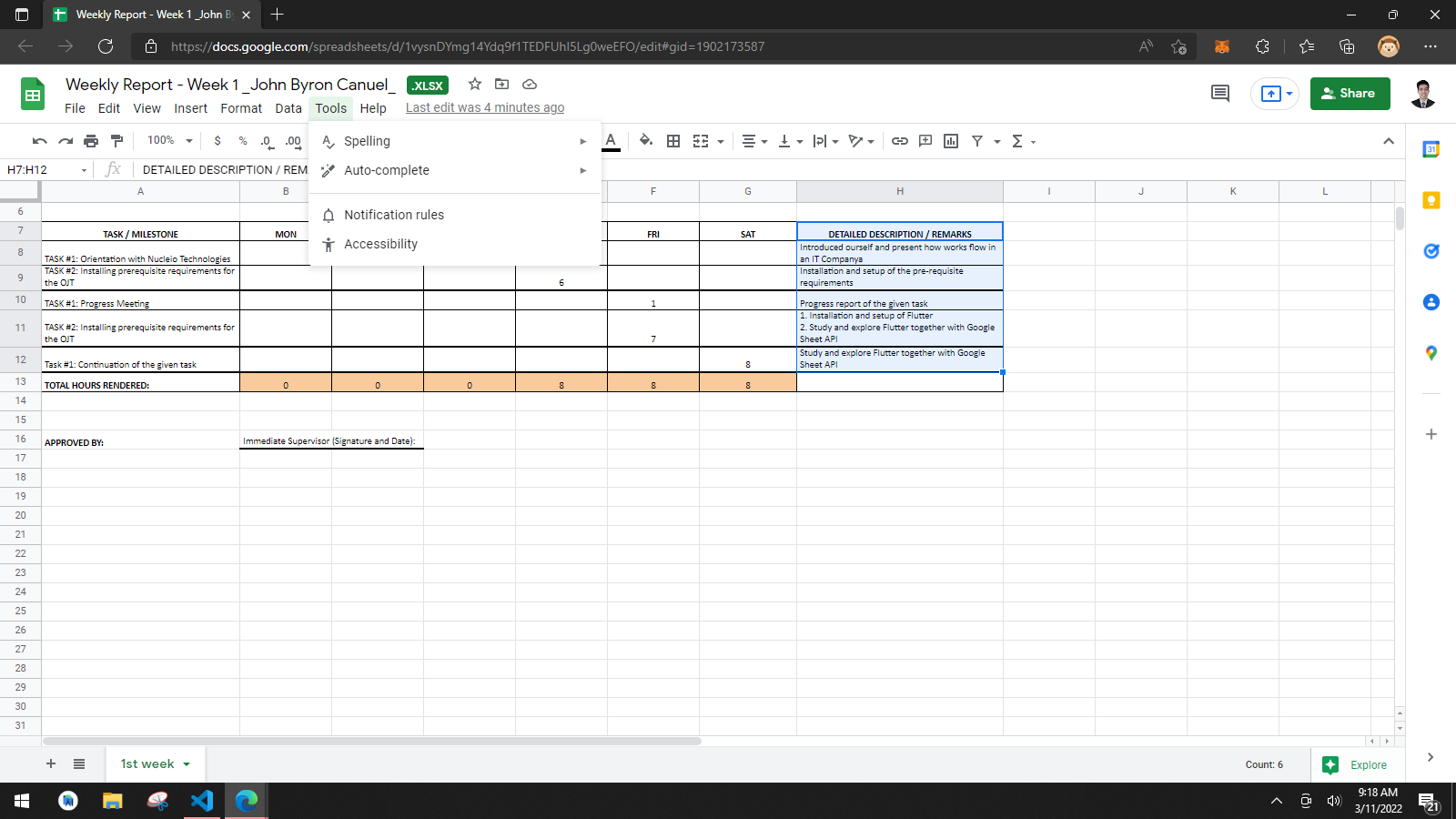Open the View menu
The width and height of the screenshot is (1456, 819).
point(147,108)
